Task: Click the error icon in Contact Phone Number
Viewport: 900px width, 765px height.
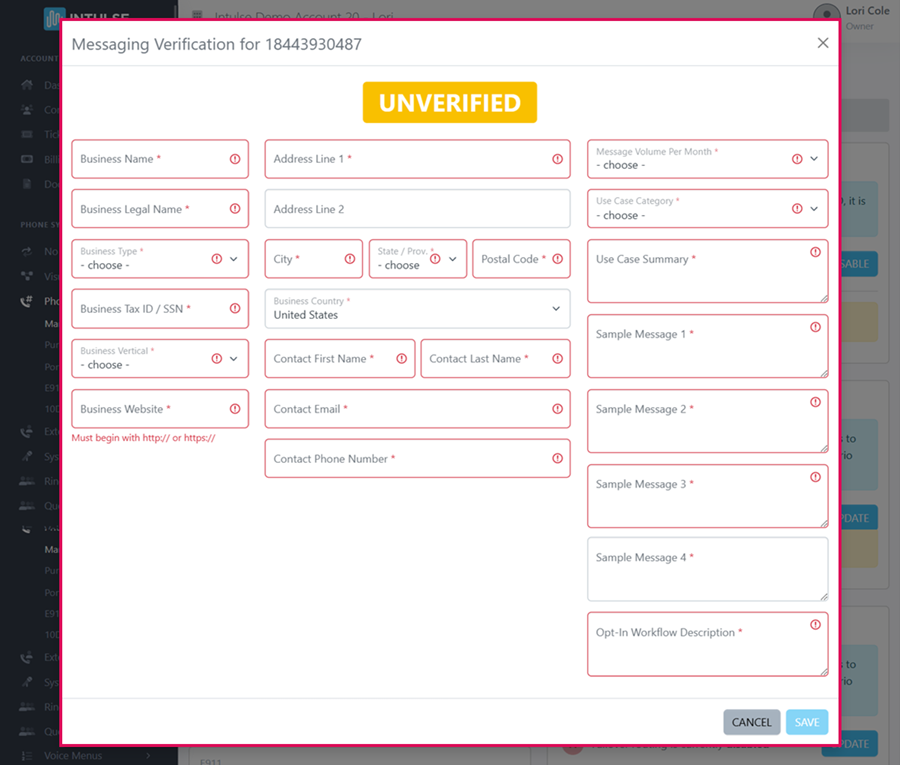Action: click(x=557, y=459)
